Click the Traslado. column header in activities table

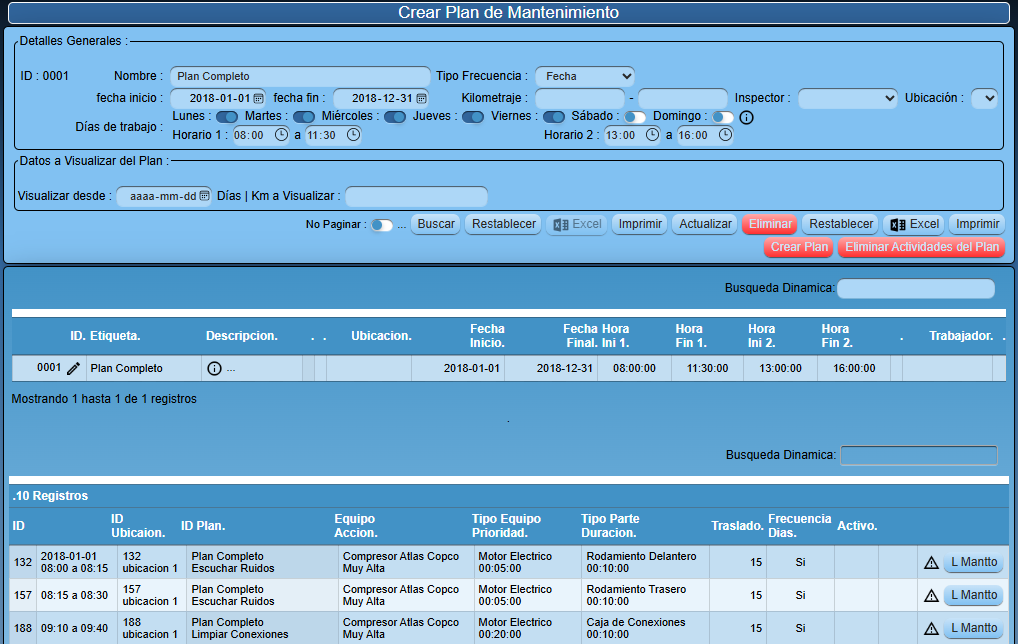pos(737,526)
